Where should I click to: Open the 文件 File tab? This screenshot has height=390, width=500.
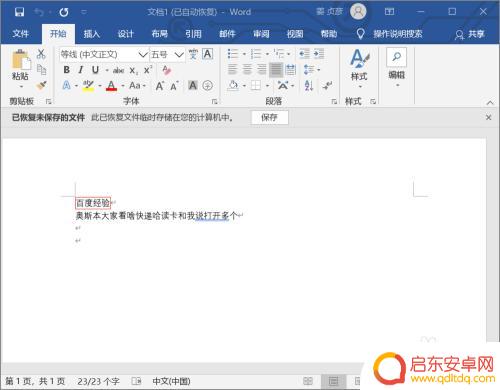(x=21, y=34)
